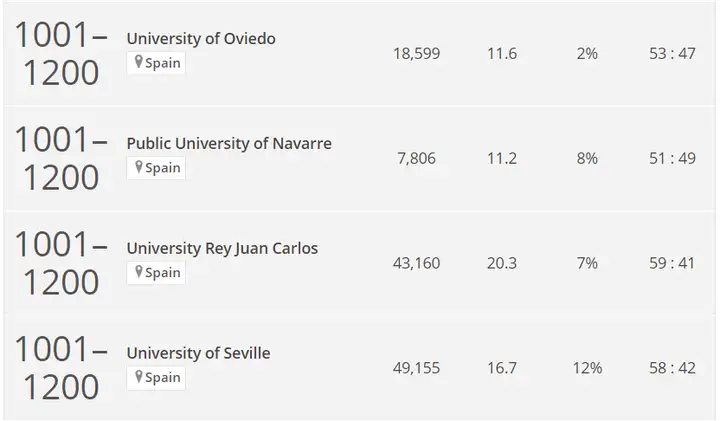Open University Rey Juan Carlos page
This screenshot has height=421, width=720.
pos(222,248)
